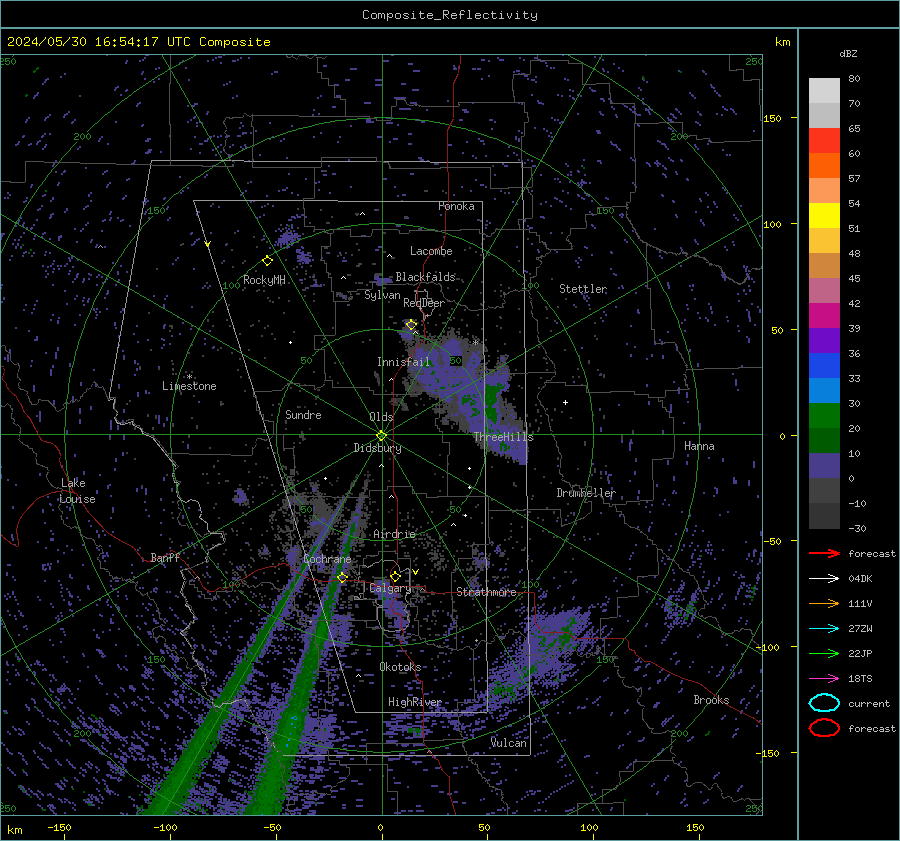Click the Sundre town label
The image size is (900, 841).
pyautogui.click(x=303, y=414)
